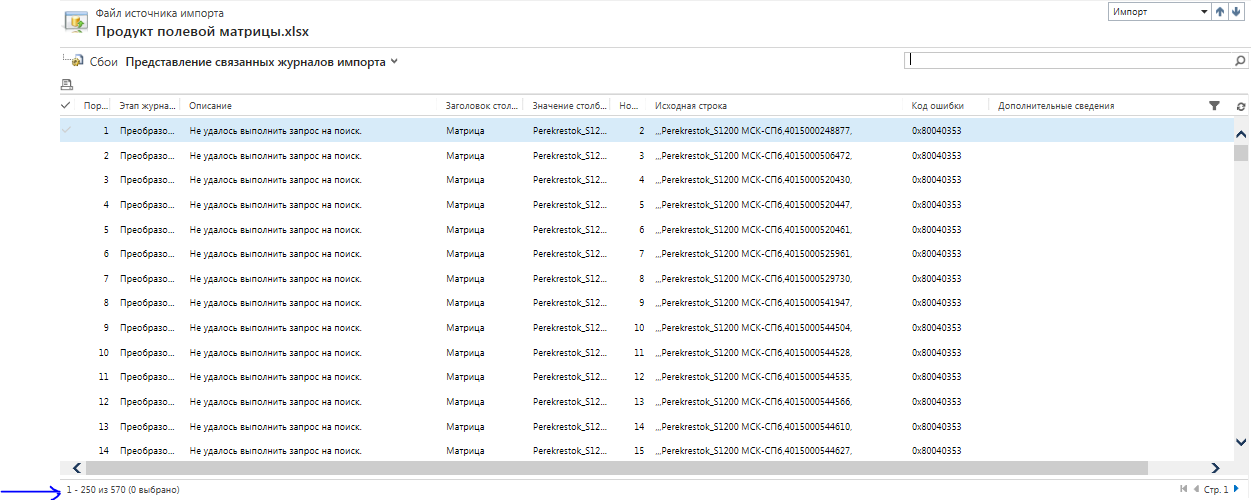Open the Импорт form selector dropdown
Screen dimensions: 1251x500
(1159, 12)
